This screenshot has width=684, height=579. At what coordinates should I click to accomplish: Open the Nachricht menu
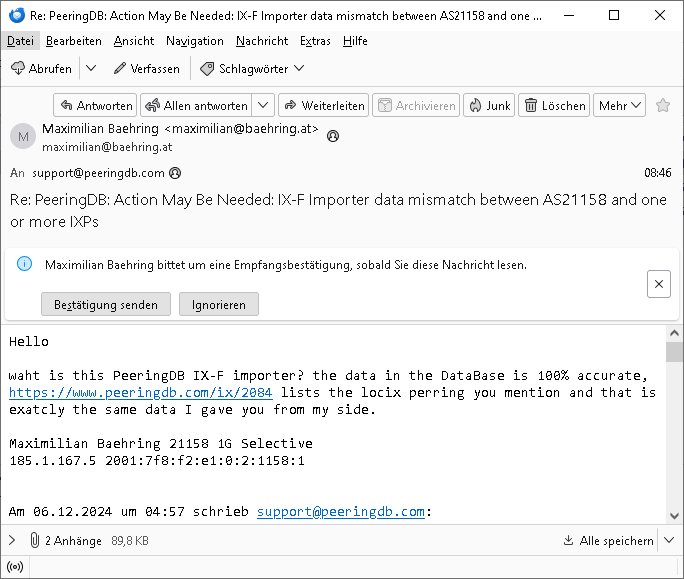262,41
